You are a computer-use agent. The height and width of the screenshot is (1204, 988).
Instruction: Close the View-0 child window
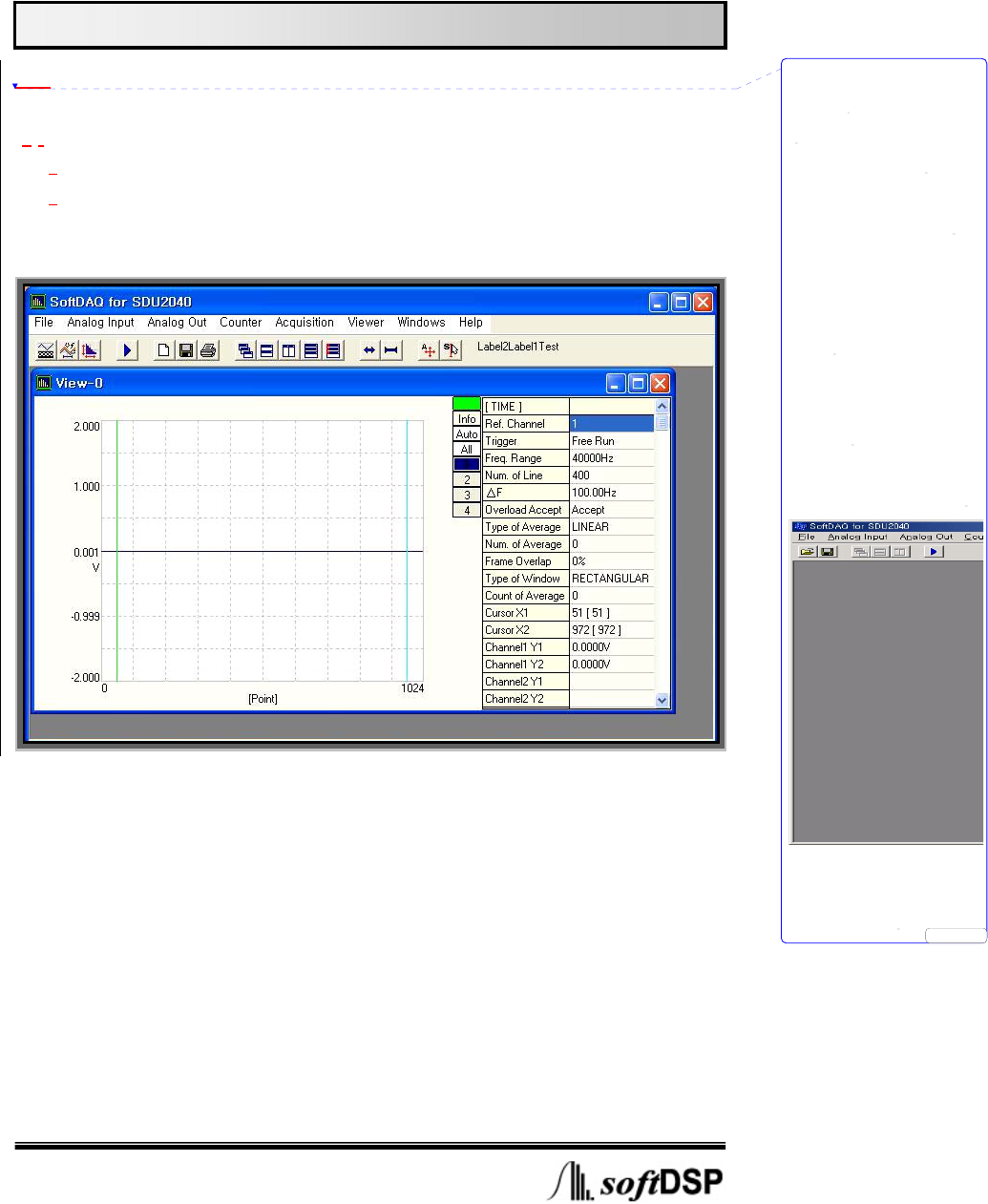pyautogui.click(x=660, y=383)
